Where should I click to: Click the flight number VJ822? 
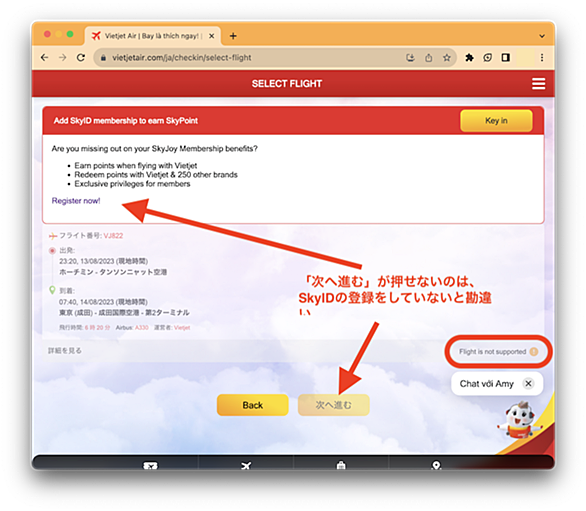click(x=113, y=236)
